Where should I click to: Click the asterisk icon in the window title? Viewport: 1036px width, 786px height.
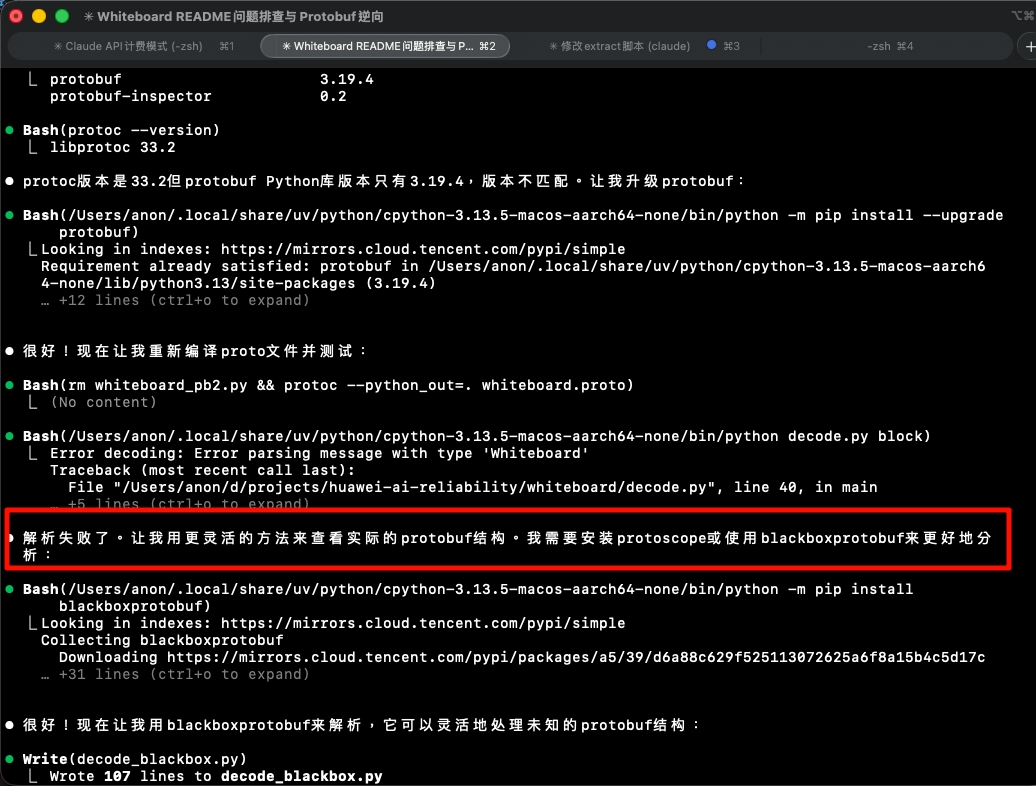[88, 17]
